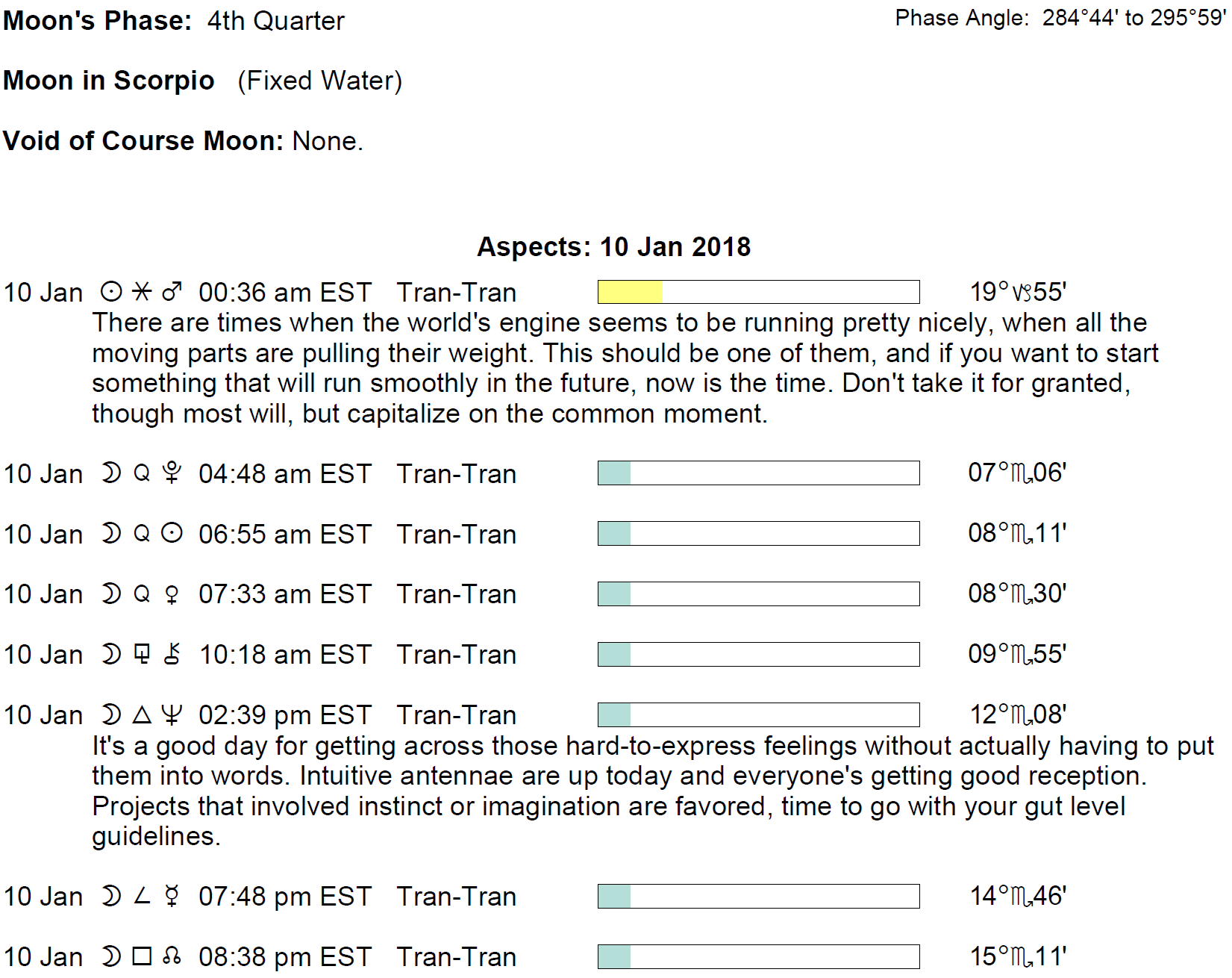Click the Mercury glyph in the 07:48 pm row

click(x=172, y=896)
